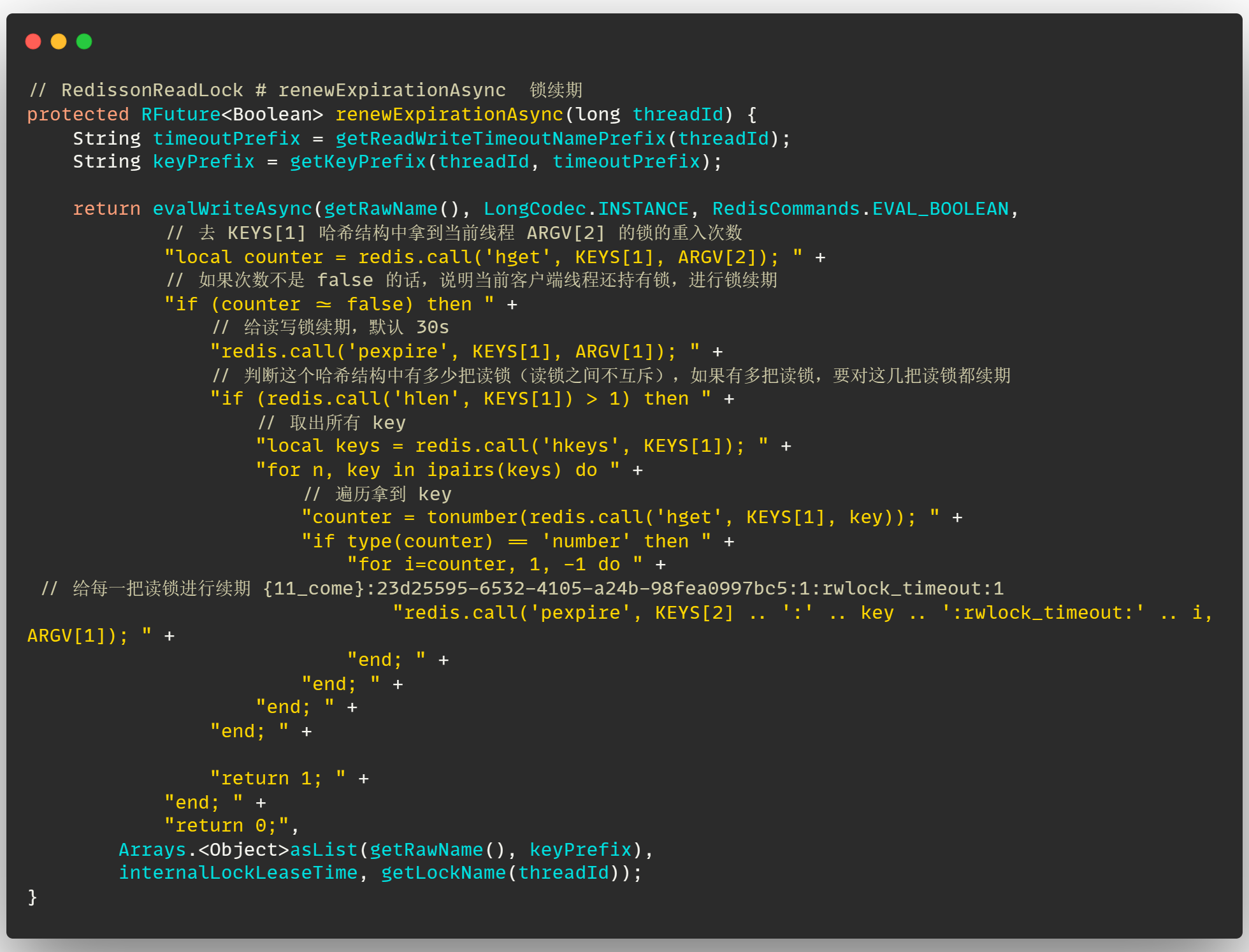
Task: Click the internalLockLeaseTime argument
Action: coord(238,873)
